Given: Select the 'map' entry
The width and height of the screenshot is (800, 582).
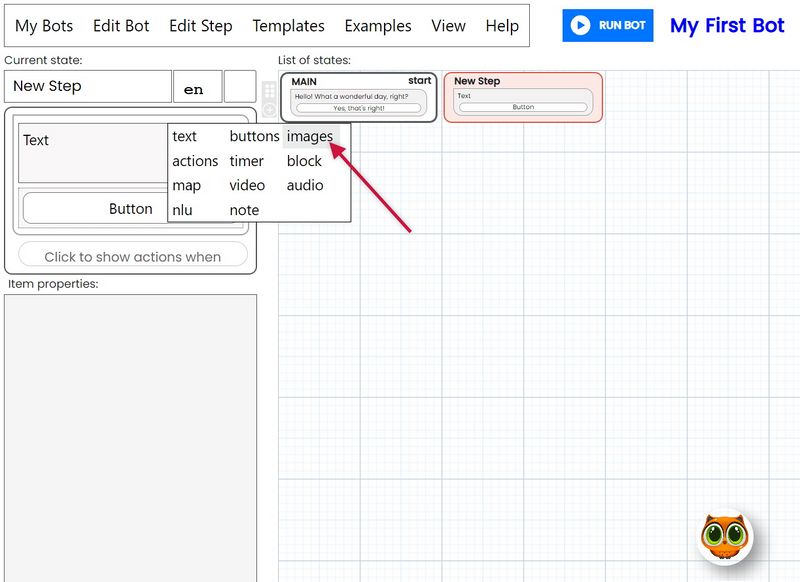Looking at the screenshot, I should (185, 185).
